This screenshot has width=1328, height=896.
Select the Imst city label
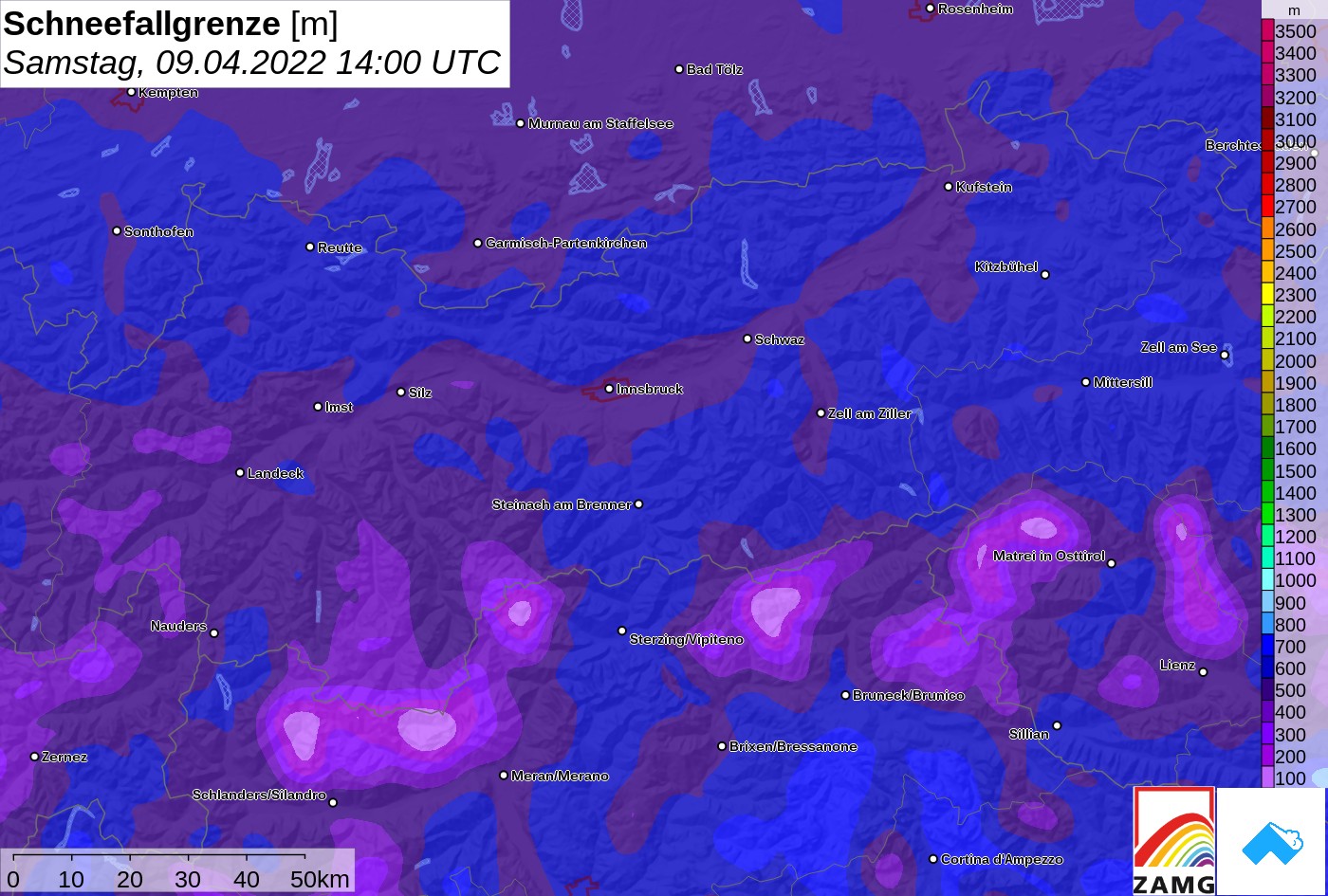pos(339,407)
